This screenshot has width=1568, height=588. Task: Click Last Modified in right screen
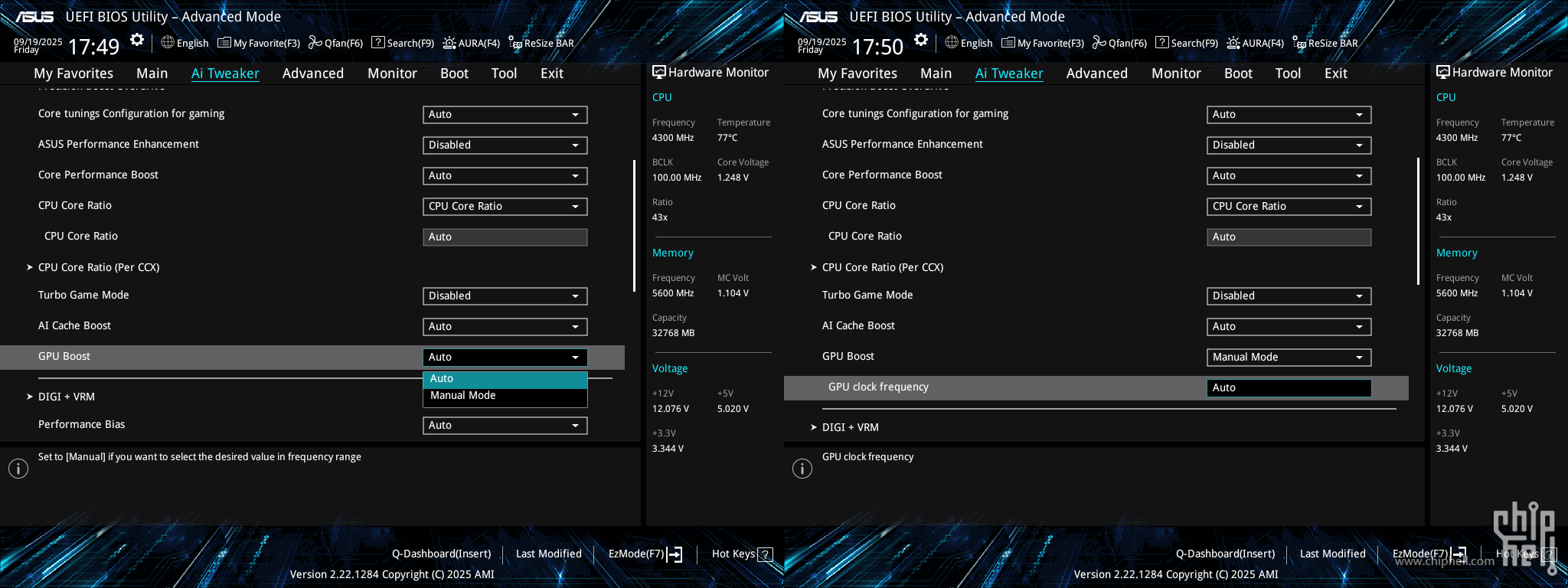[1333, 554]
